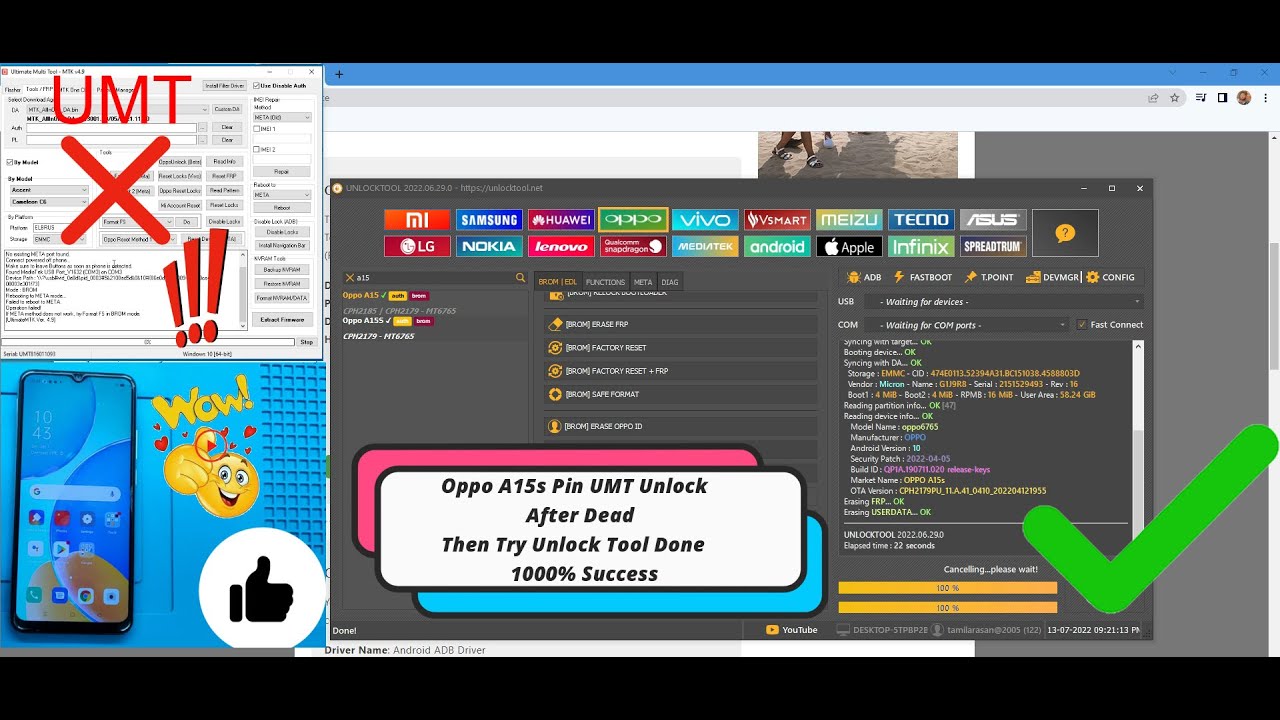Image resolution: width=1280 pixels, height=720 pixels.
Task: Select the MediaTek brand logo
Action: (x=705, y=246)
